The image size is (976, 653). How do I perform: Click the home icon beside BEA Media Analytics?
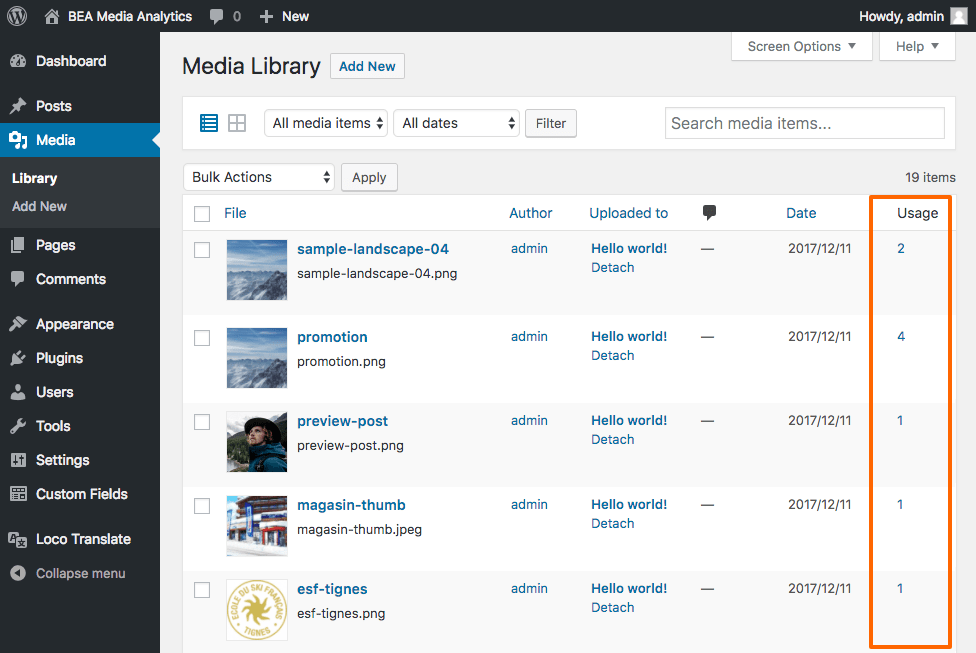click(52, 16)
